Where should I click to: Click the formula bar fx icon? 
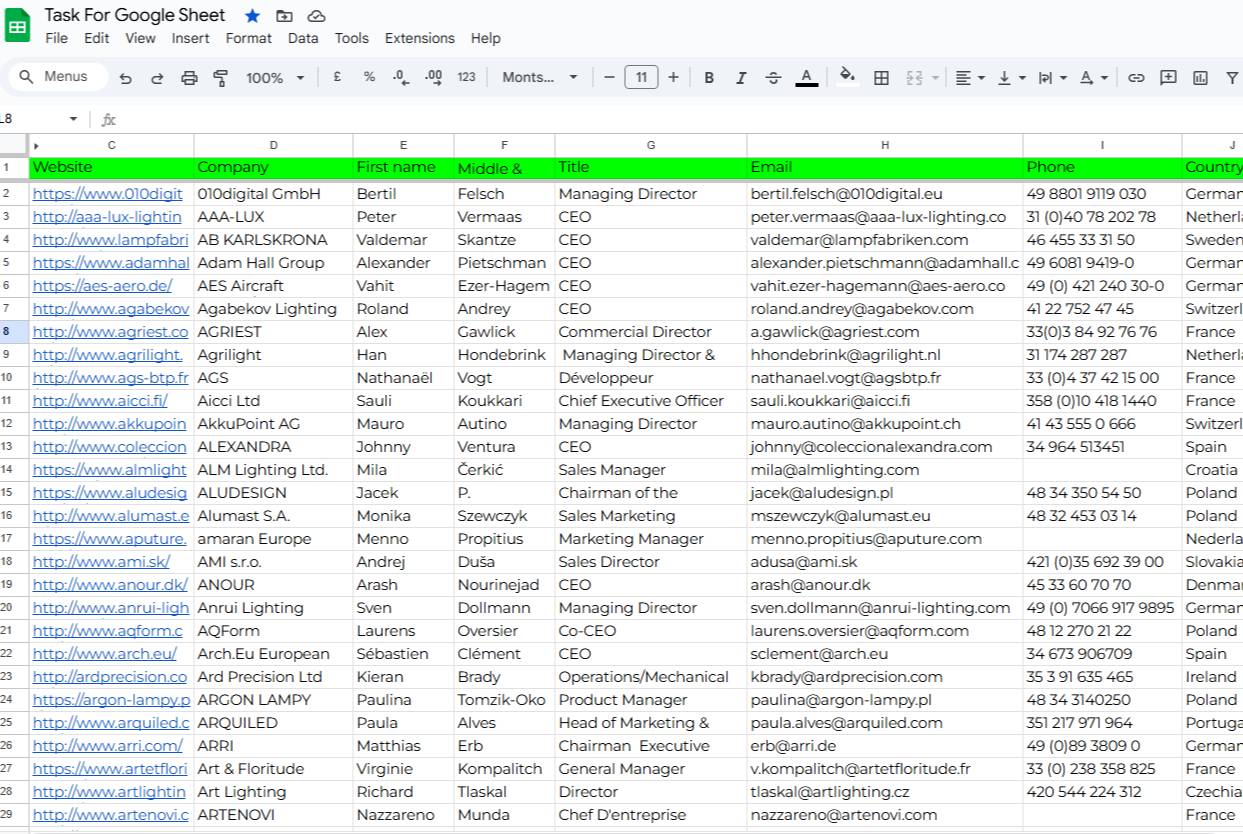(x=109, y=120)
